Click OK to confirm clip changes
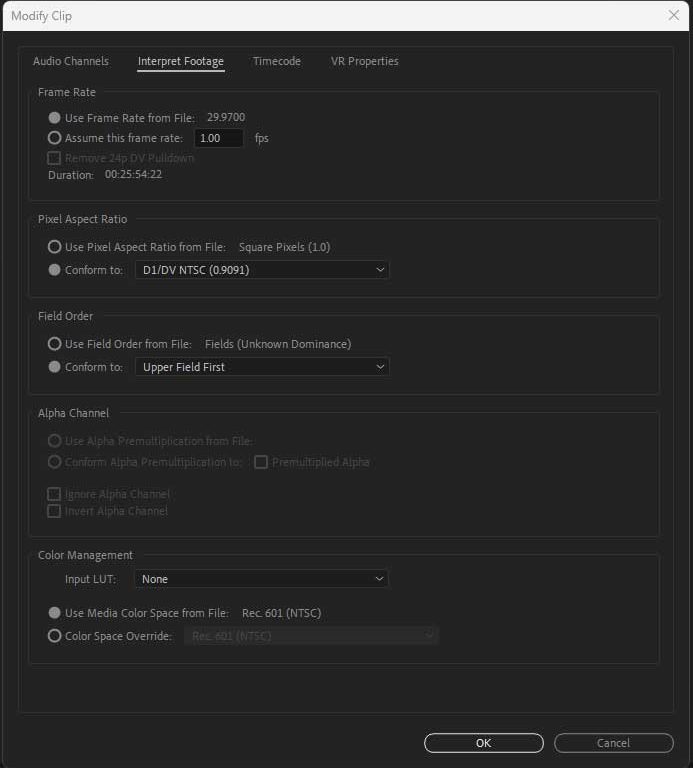The image size is (693, 768). 484,743
